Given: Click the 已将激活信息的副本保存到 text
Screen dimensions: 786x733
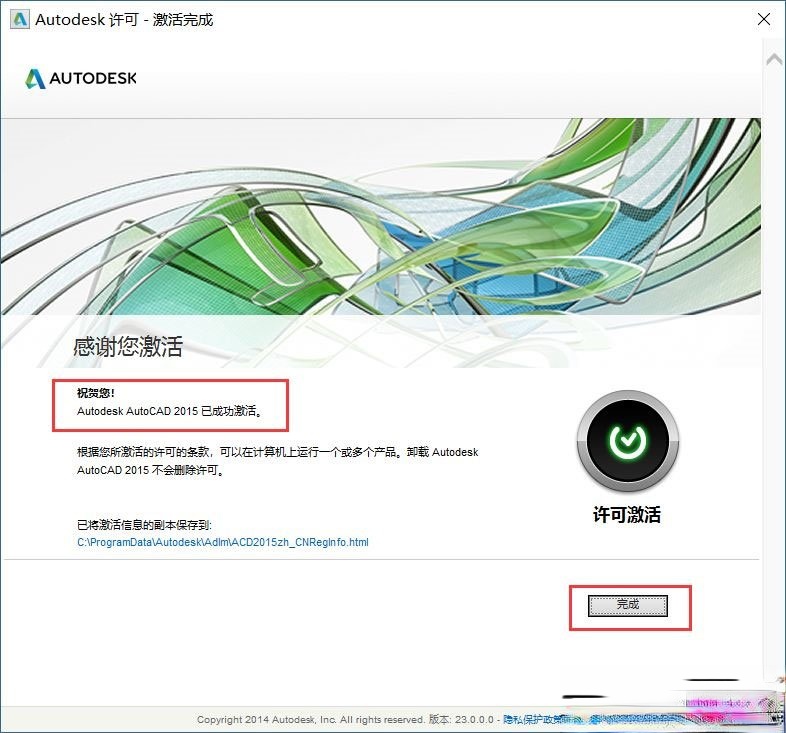Looking at the screenshot, I should (144, 524).
